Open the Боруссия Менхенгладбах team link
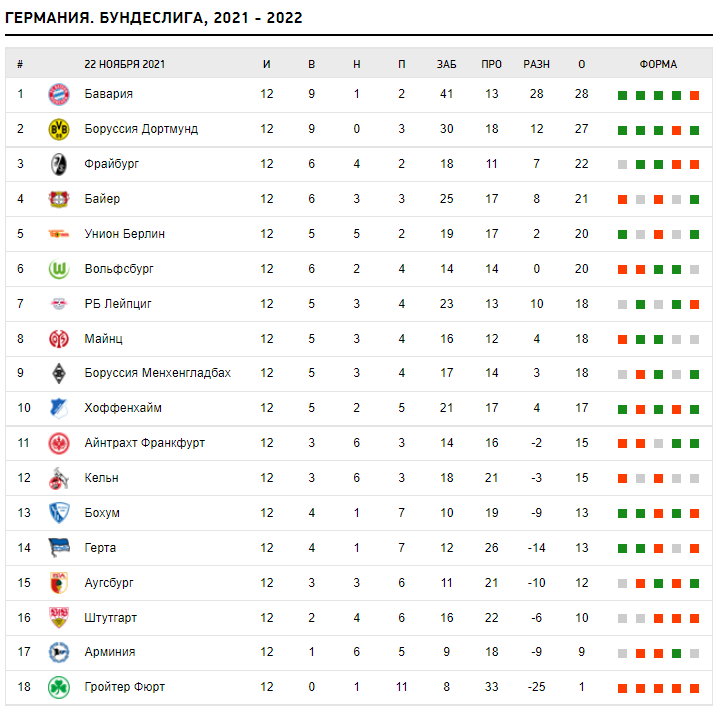 tap(157, 373)
